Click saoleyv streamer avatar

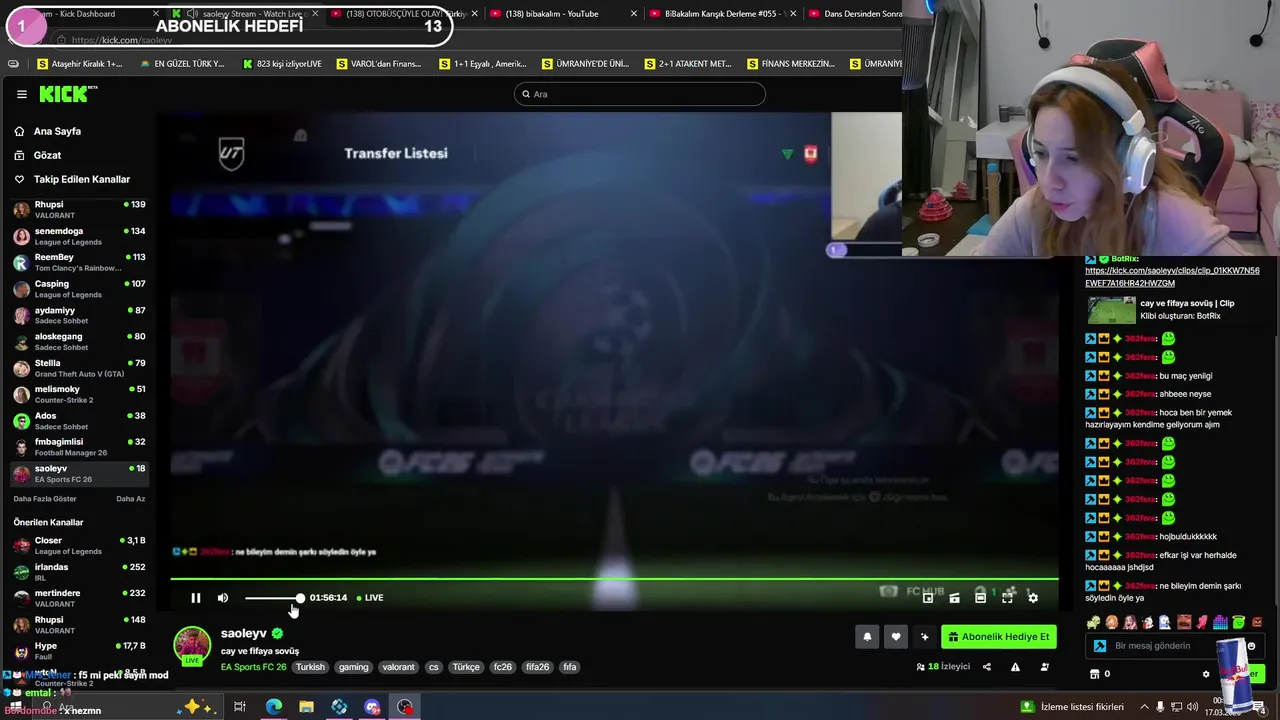192,646
